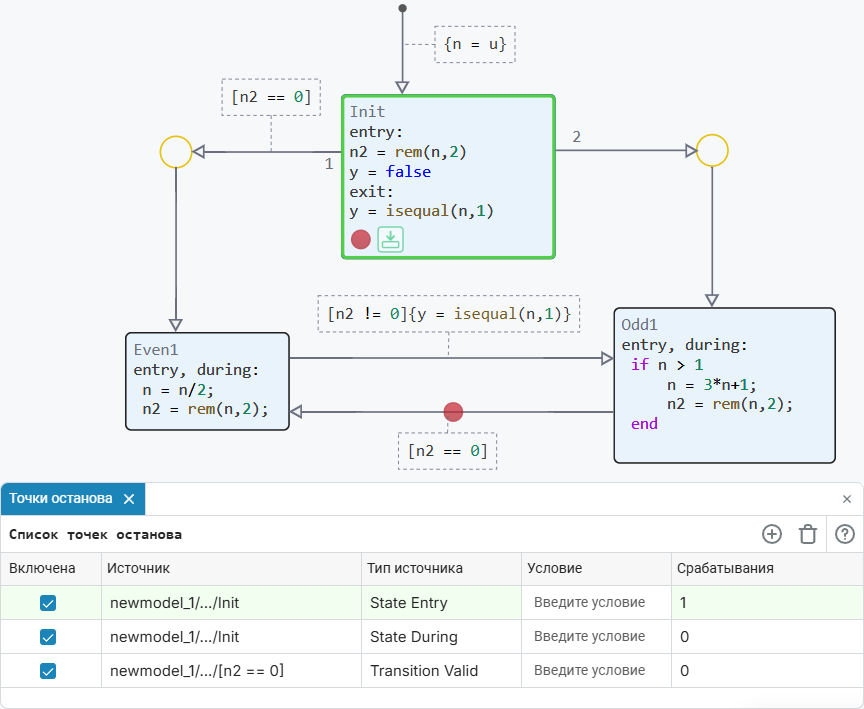The width and height of the screenshot is (864, 709).
Task: Click condition field for State During row
Action: click(x=596, y=637)
